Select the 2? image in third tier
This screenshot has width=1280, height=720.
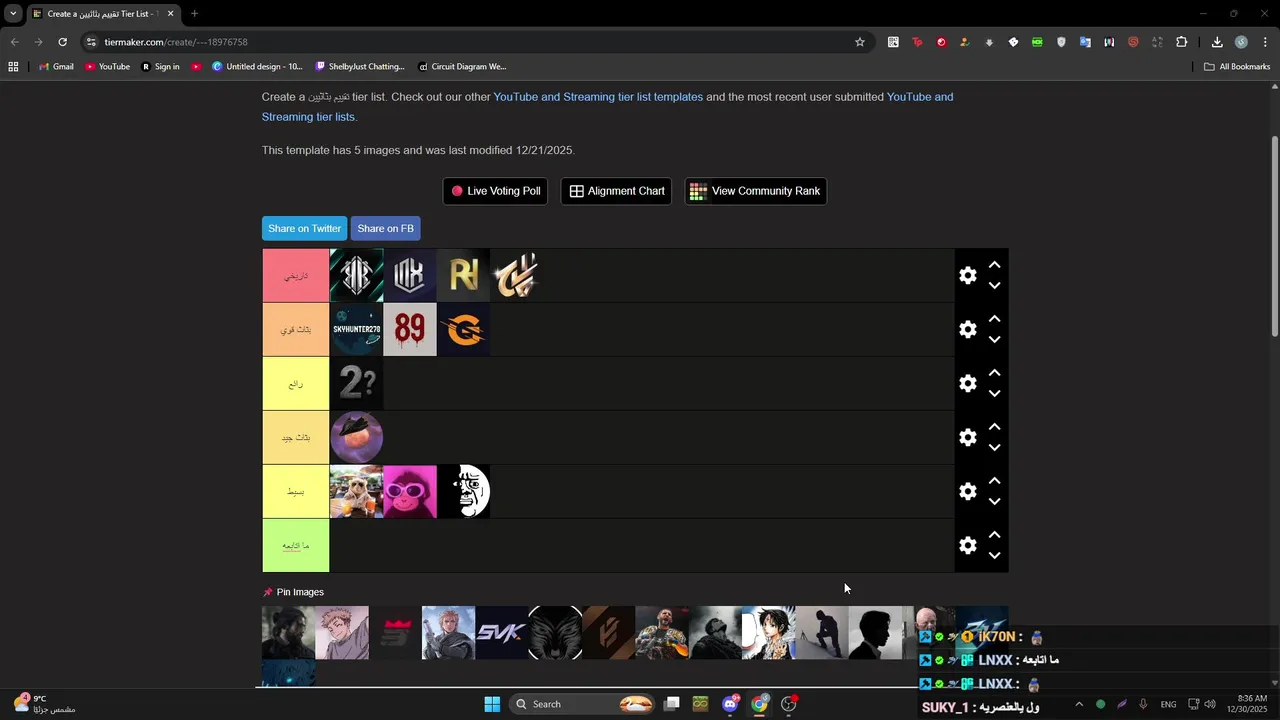[x=356, y=383]
